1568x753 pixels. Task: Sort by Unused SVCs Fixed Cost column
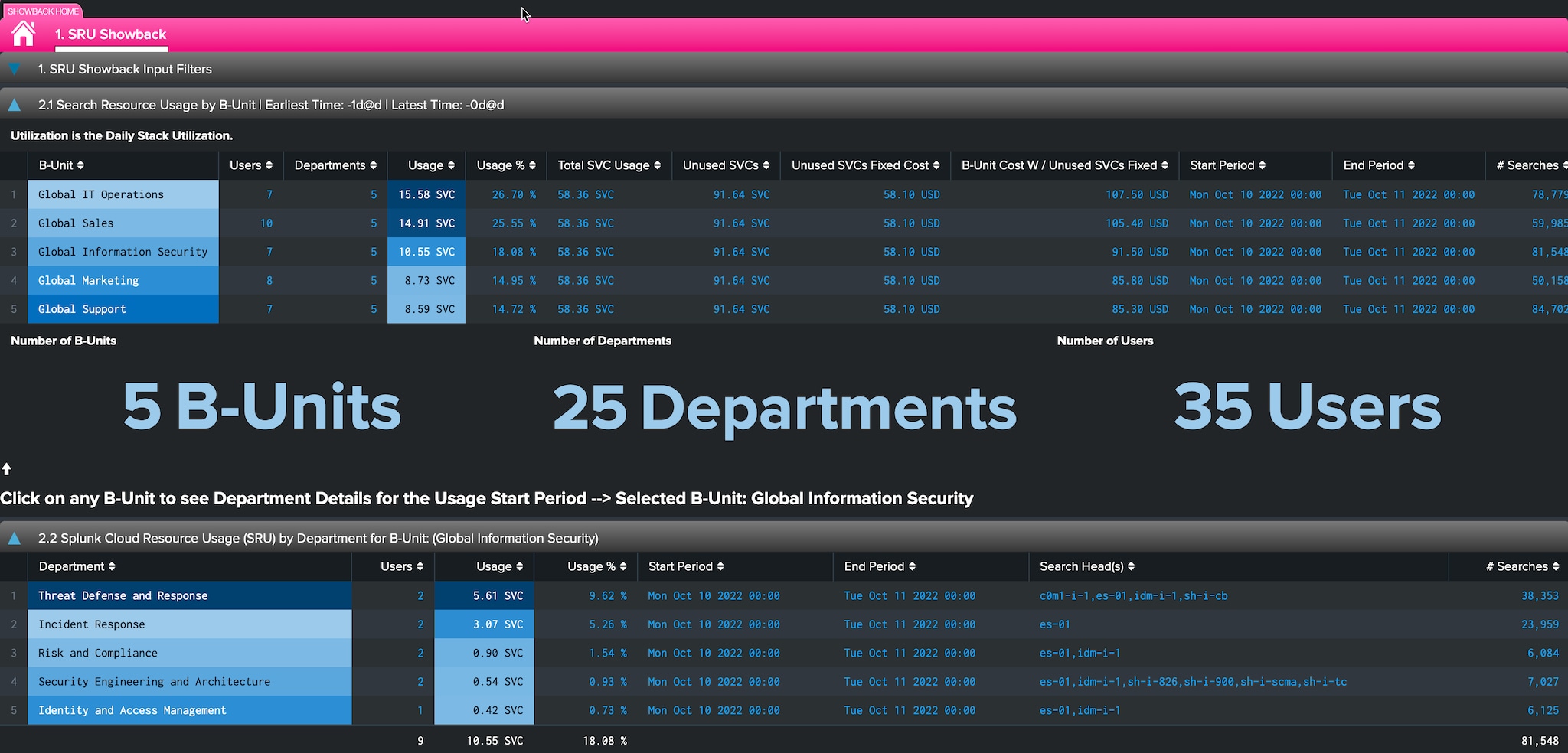click(x=866, y=165)
